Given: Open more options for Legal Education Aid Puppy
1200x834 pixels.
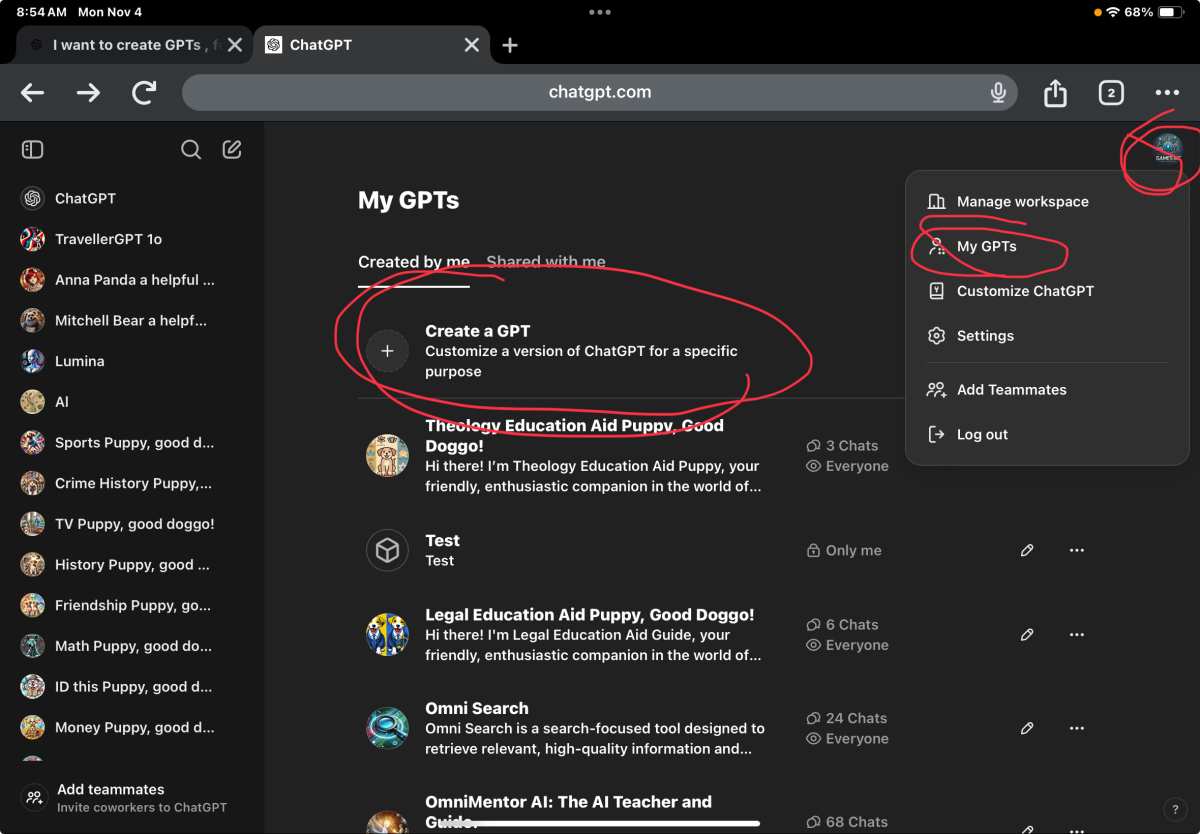Looking at the screenshot, I should pyautogui.click(x=1077, y=635).
